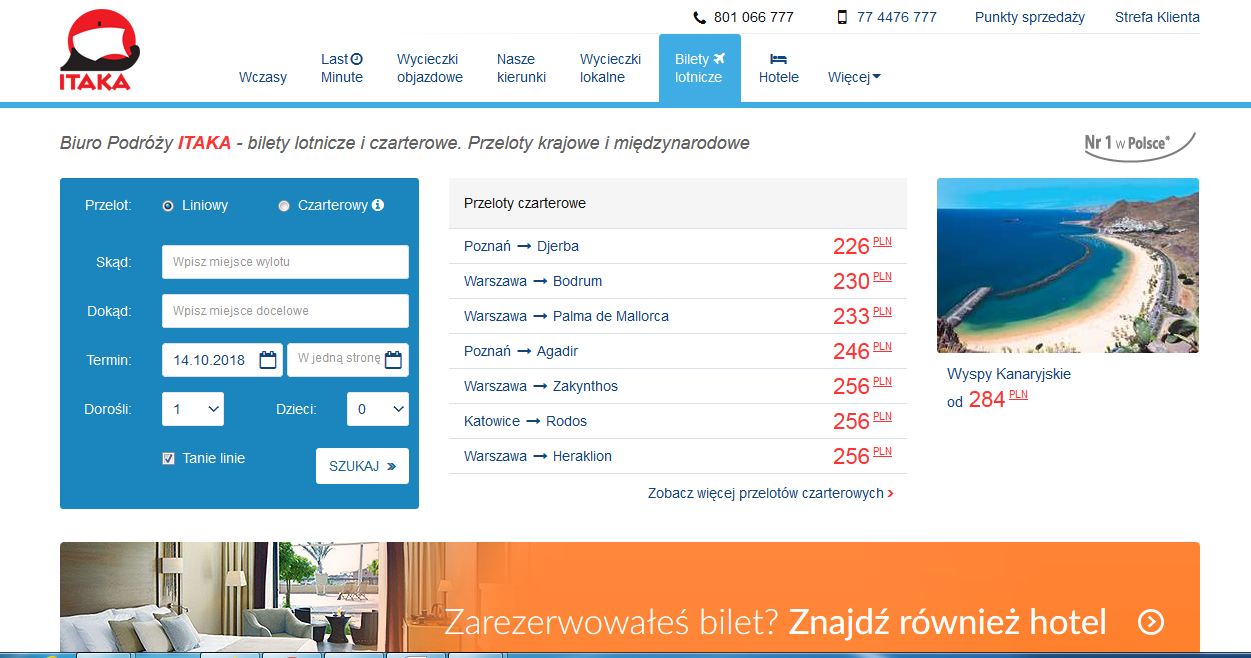Click the Dokąd destination input field
This screenshot has width=1251, height=658.
[285, 311]
